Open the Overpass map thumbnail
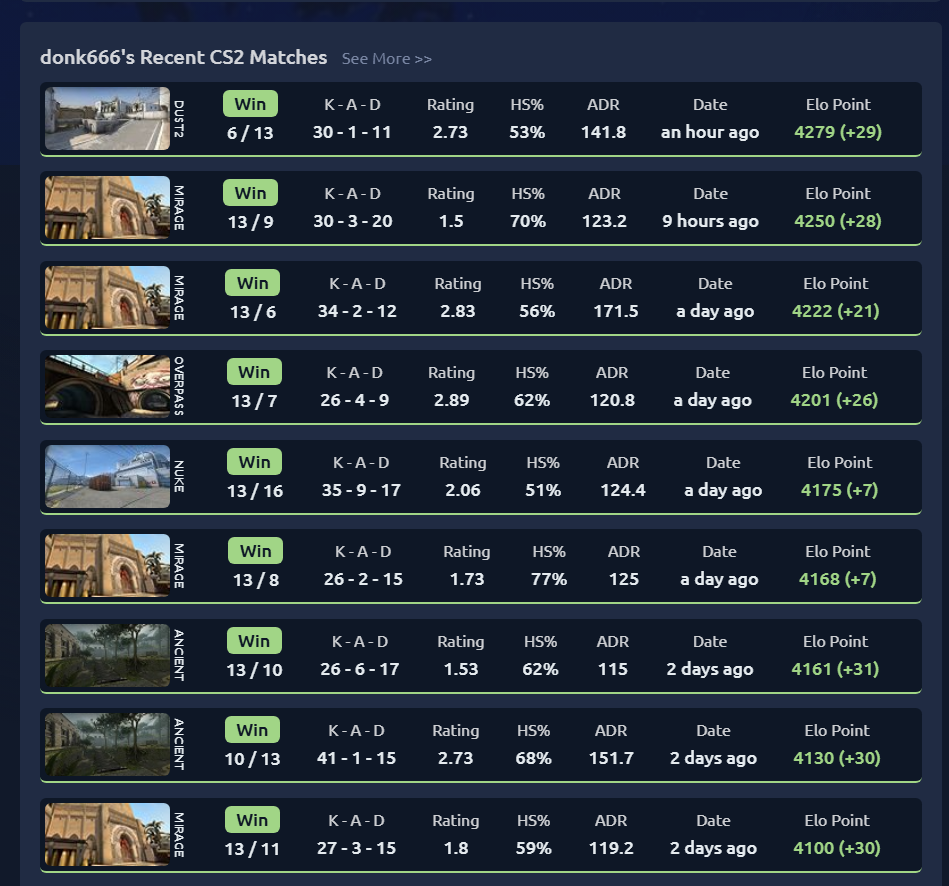Image resolution: width=949 pixels, height=886 pixels. (107, 386)
